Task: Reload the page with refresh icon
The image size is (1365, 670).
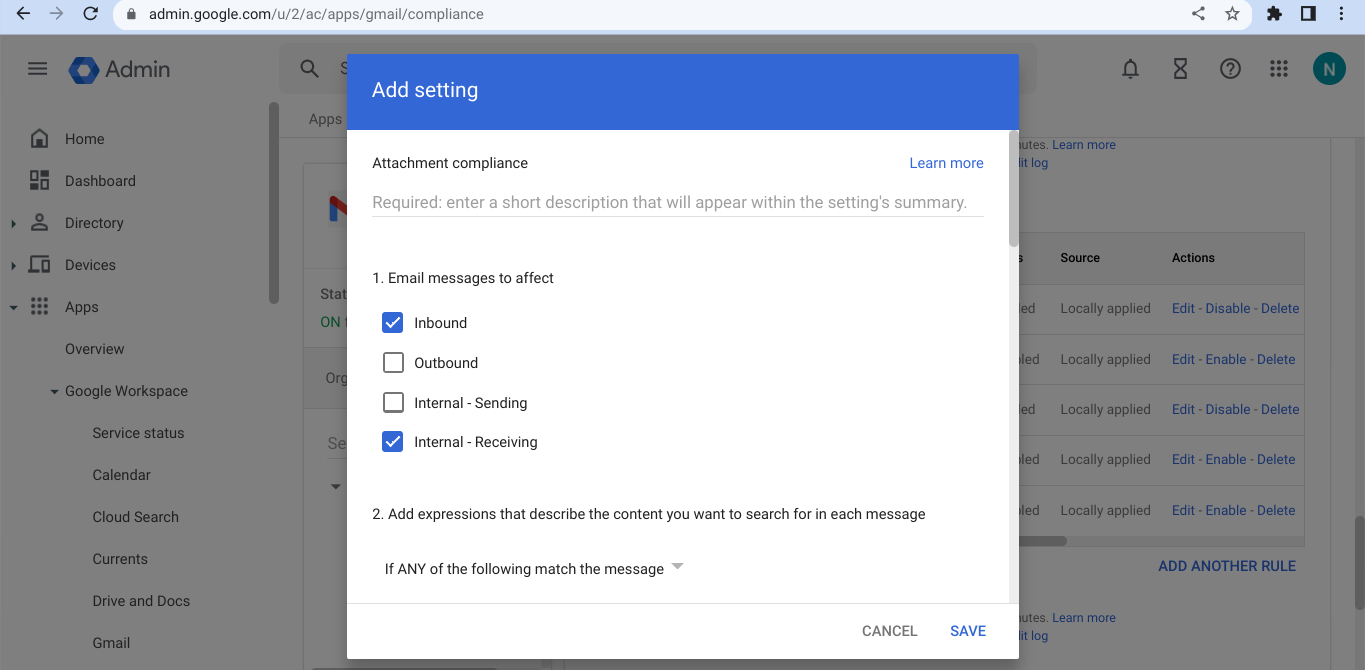Action: point(90,14)
